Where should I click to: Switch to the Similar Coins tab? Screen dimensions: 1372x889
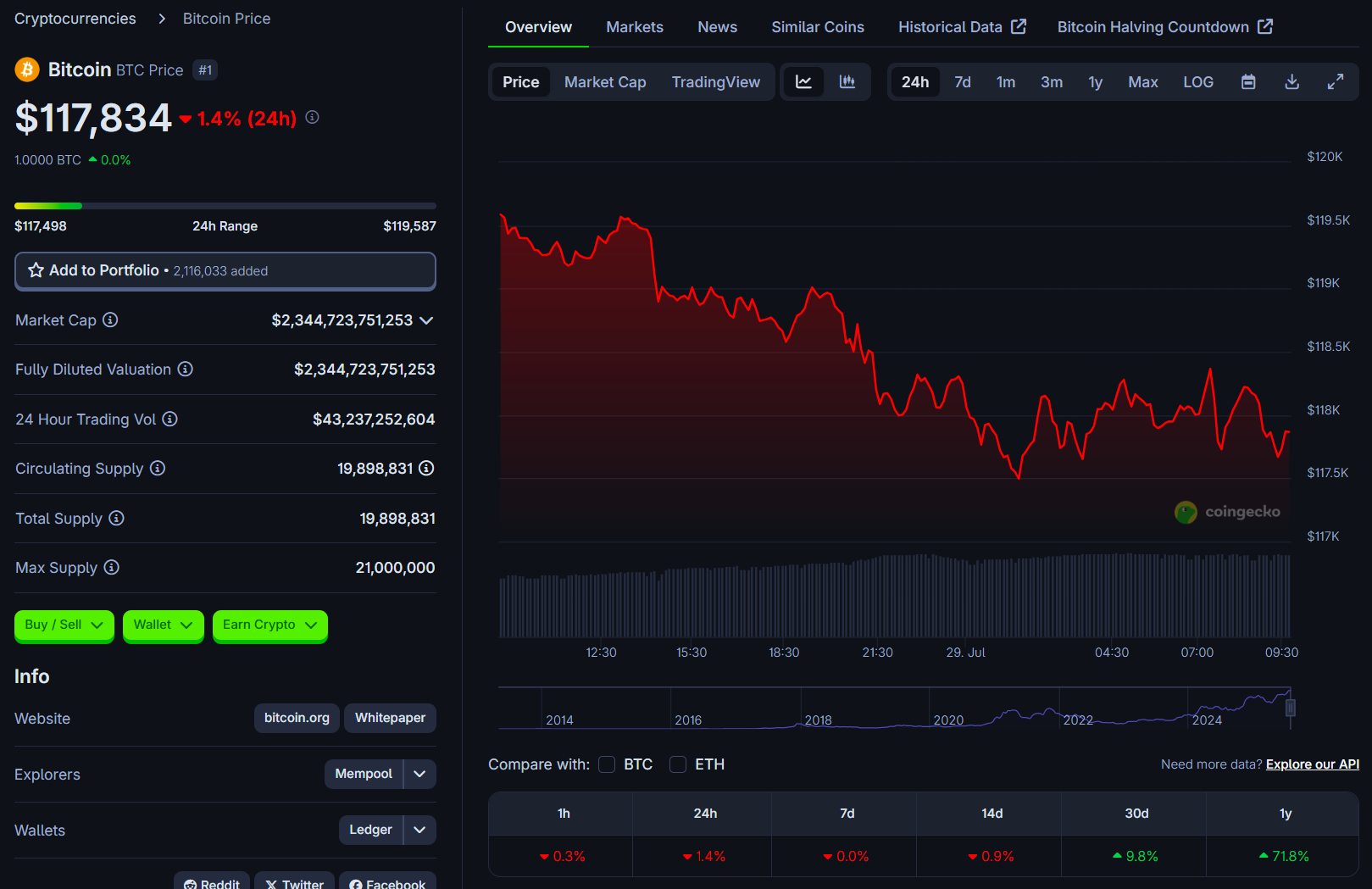point(818,27)
